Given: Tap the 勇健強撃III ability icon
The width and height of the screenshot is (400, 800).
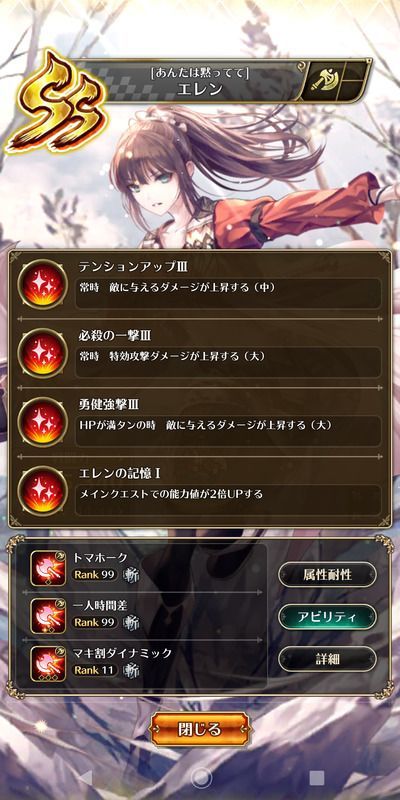Looking at the screenshot, I should 43,422.
